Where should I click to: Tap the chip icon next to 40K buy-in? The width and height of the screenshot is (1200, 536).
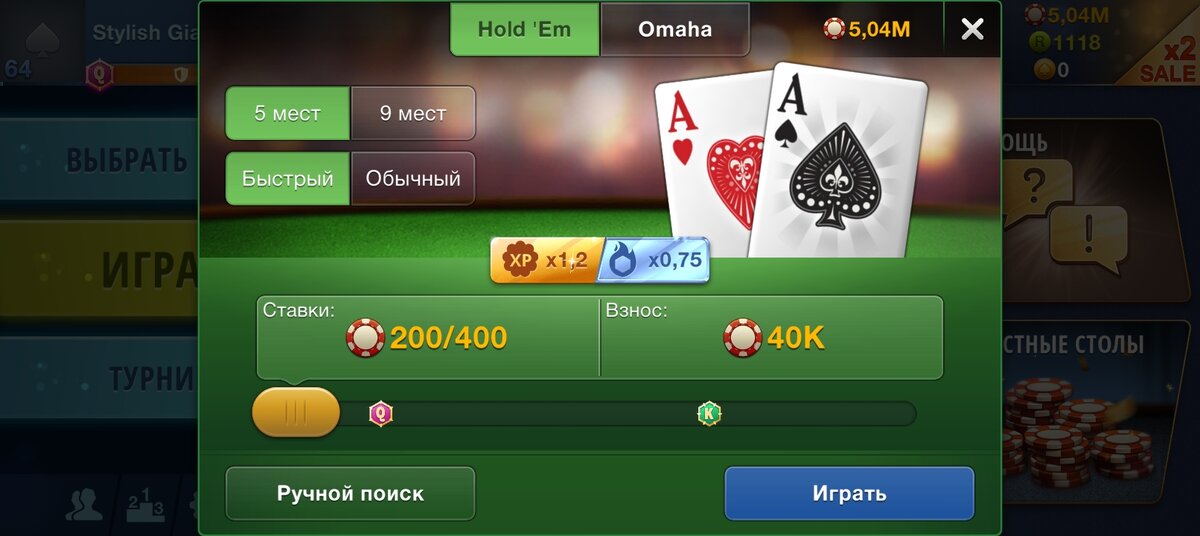tap(743, 338)
